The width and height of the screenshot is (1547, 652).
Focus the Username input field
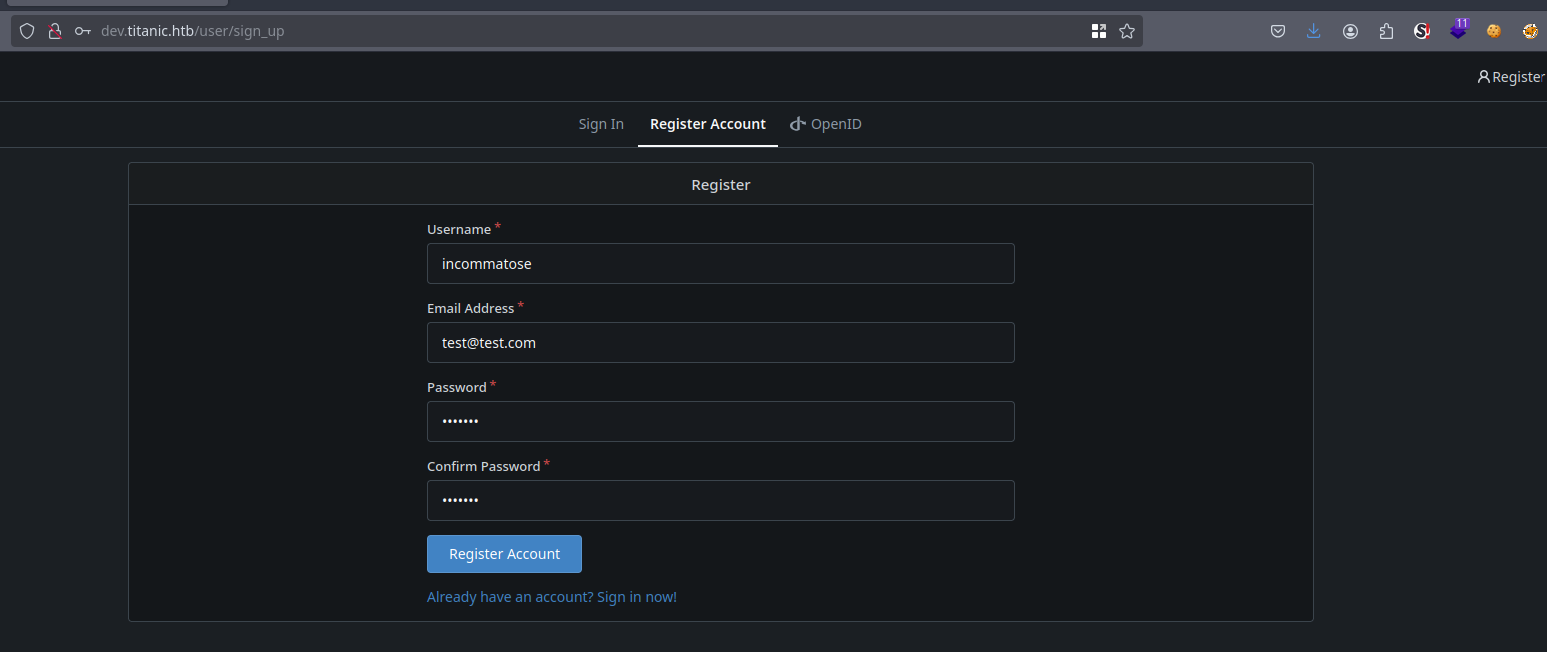point(720,264)
